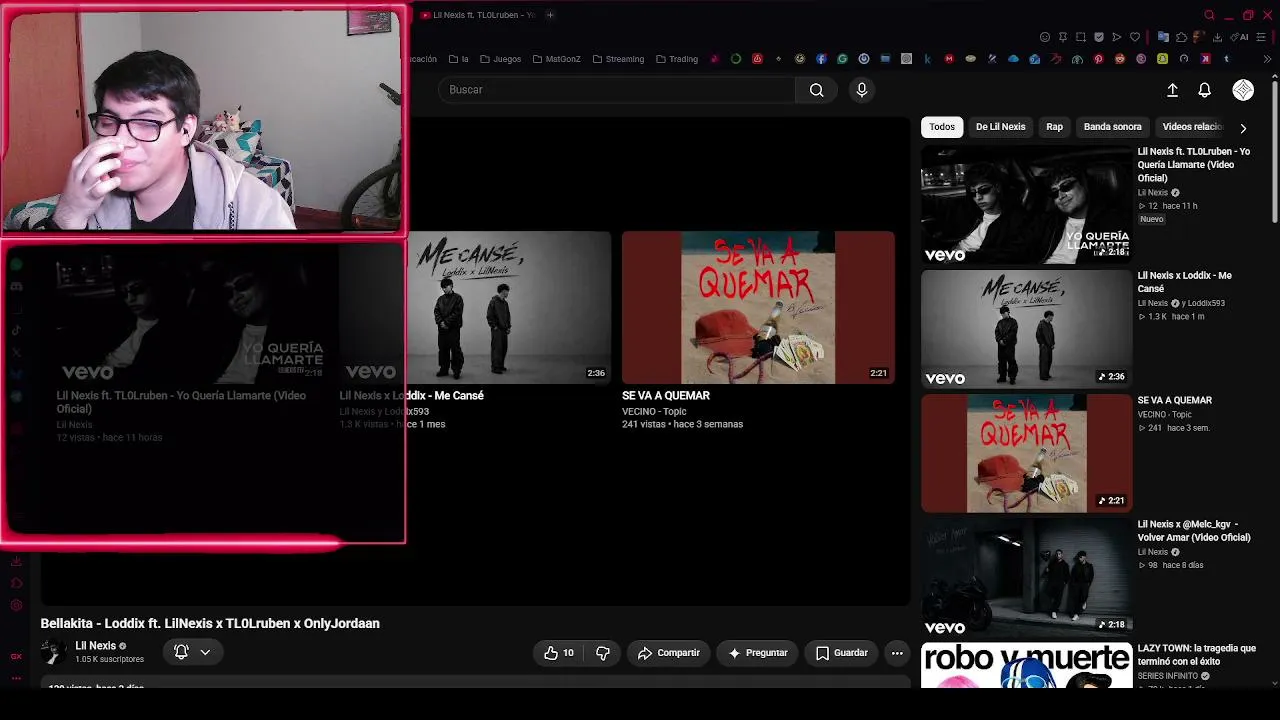1280x720 pixels.
Task: Click in the Buscar search field
Action: tap(617, 90)
